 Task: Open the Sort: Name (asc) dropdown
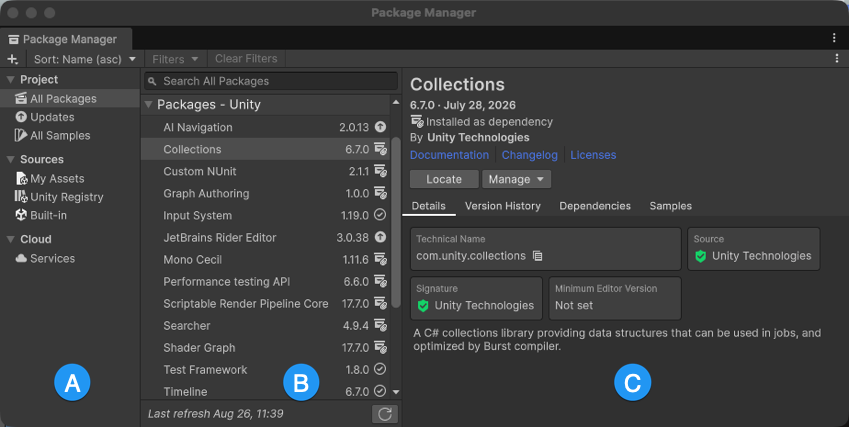point(84,59)
